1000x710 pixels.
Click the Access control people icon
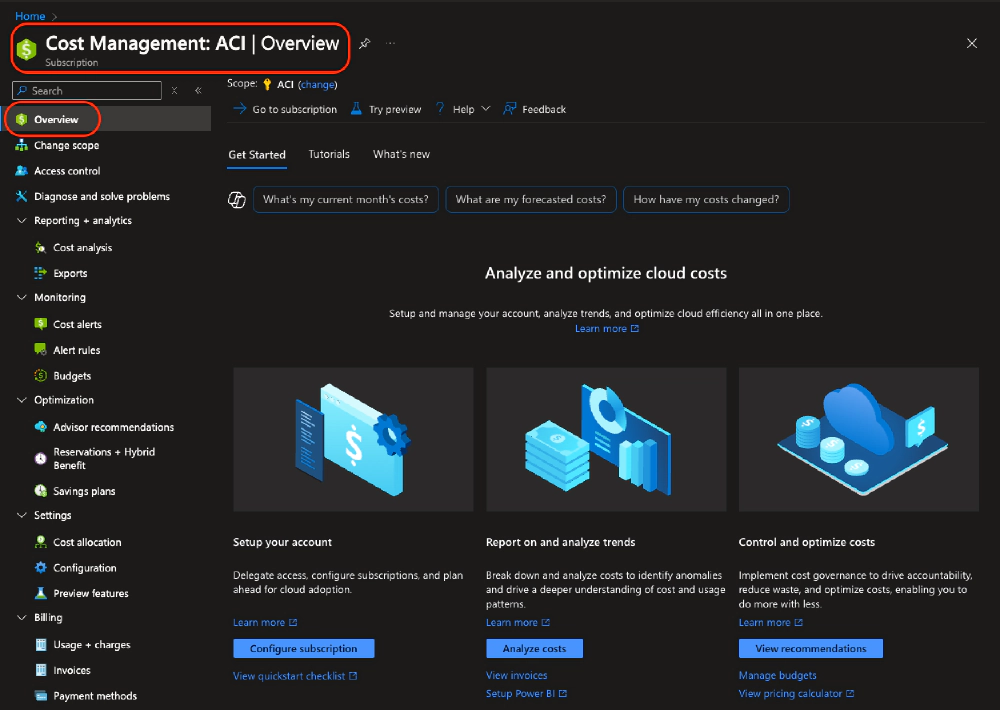(x=22, y=171)
